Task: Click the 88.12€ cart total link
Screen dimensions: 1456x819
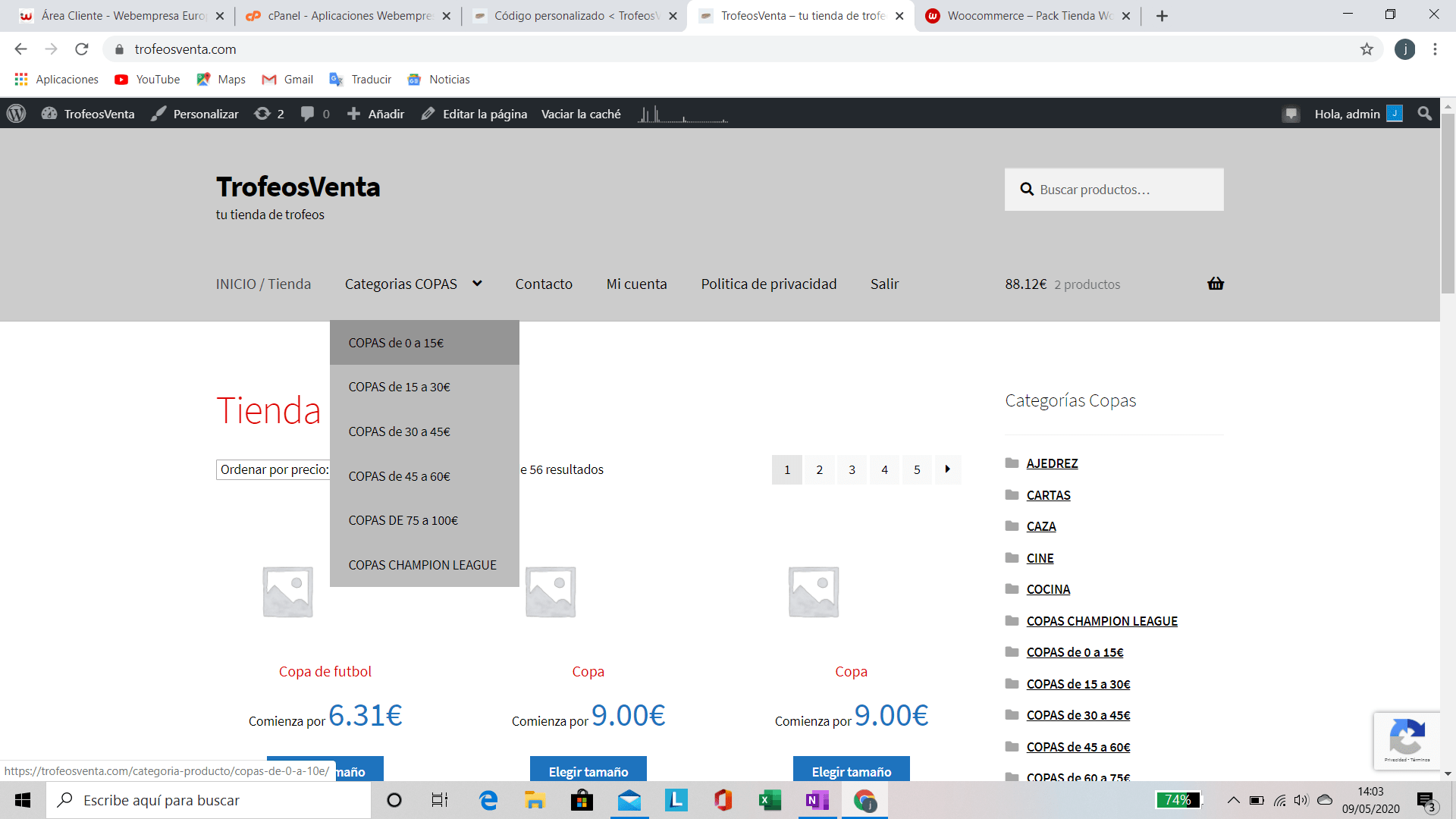Action: coord(1025,284)
